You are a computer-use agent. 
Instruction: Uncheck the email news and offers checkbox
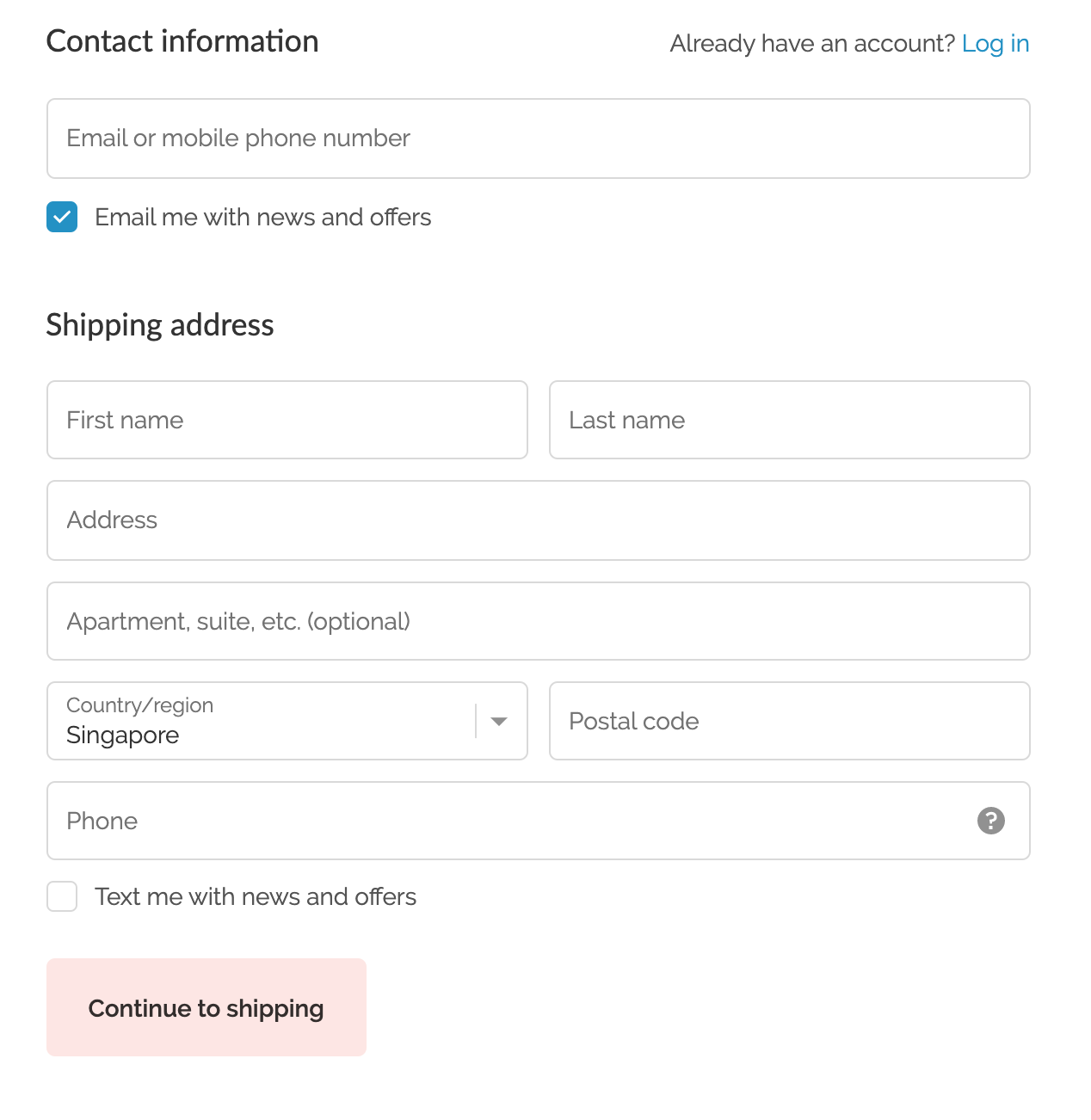pos(62,217)
